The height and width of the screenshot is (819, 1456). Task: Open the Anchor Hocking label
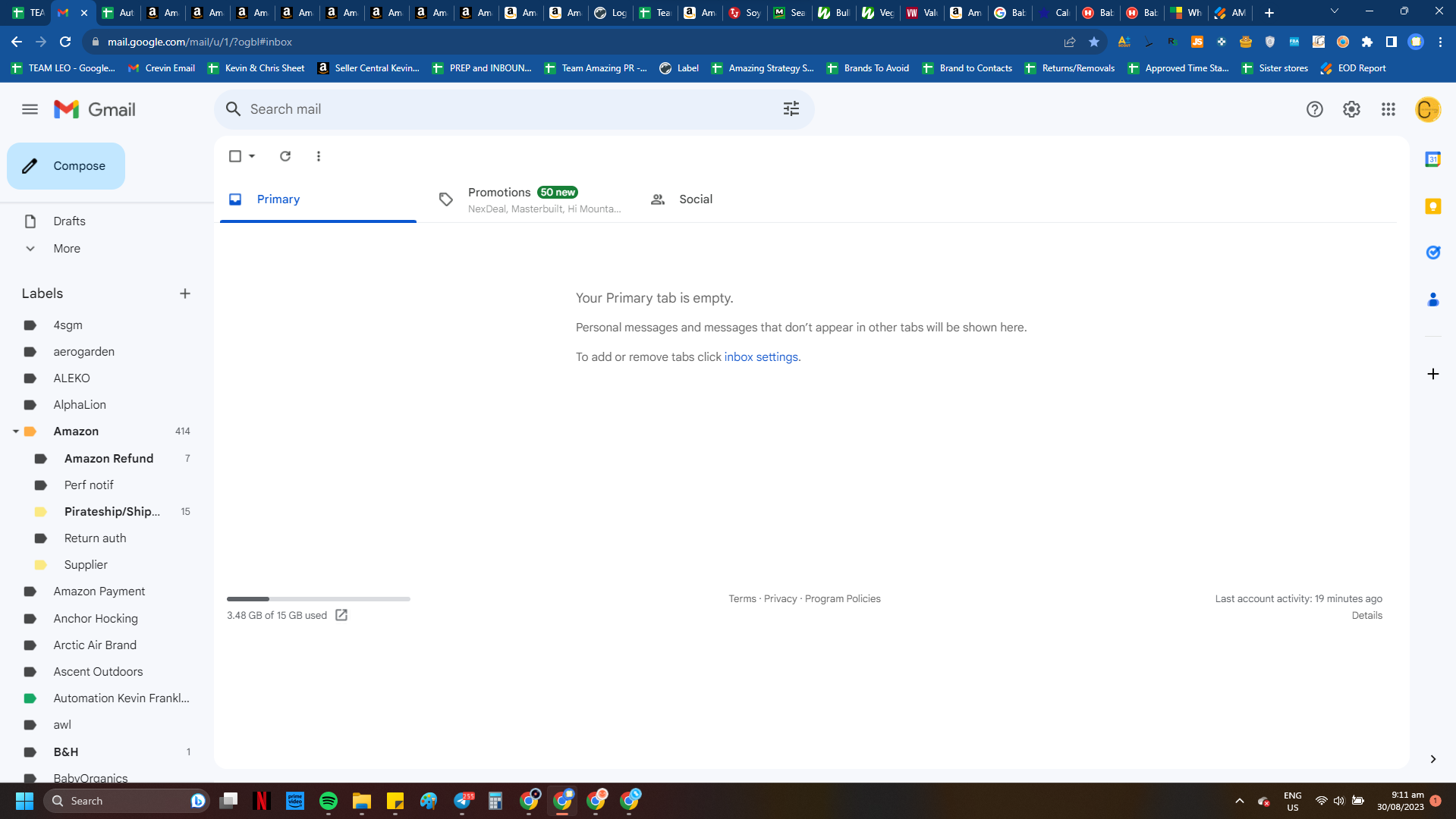(96, 619)
